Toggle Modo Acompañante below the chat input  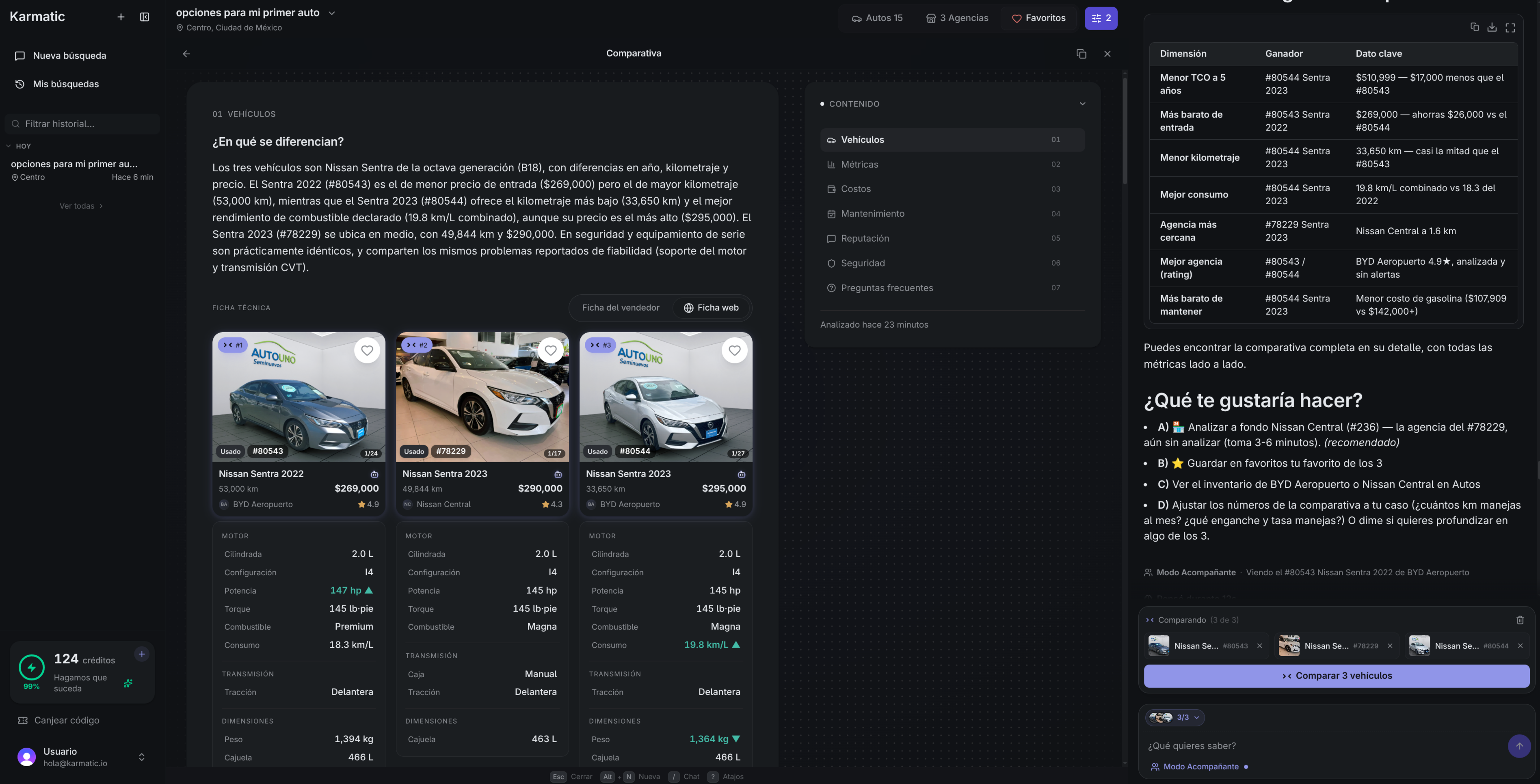(1200, 767)
